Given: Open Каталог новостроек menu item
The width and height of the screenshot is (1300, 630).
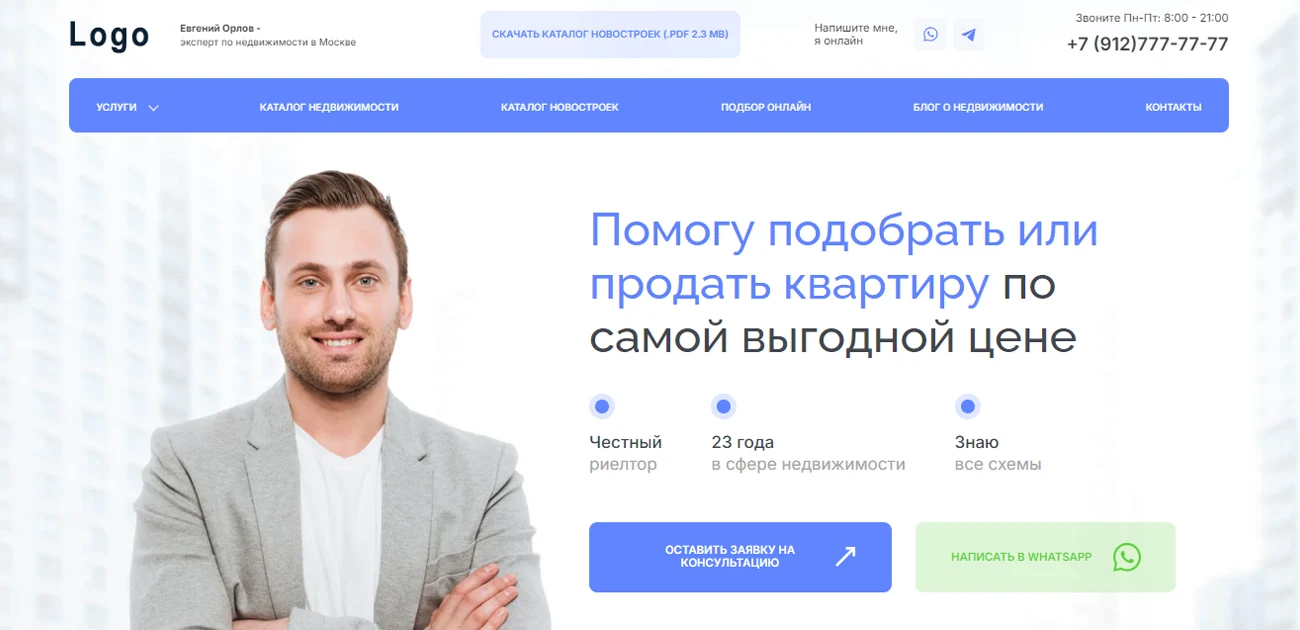Looking at the screenshot, I should (560, 107).
